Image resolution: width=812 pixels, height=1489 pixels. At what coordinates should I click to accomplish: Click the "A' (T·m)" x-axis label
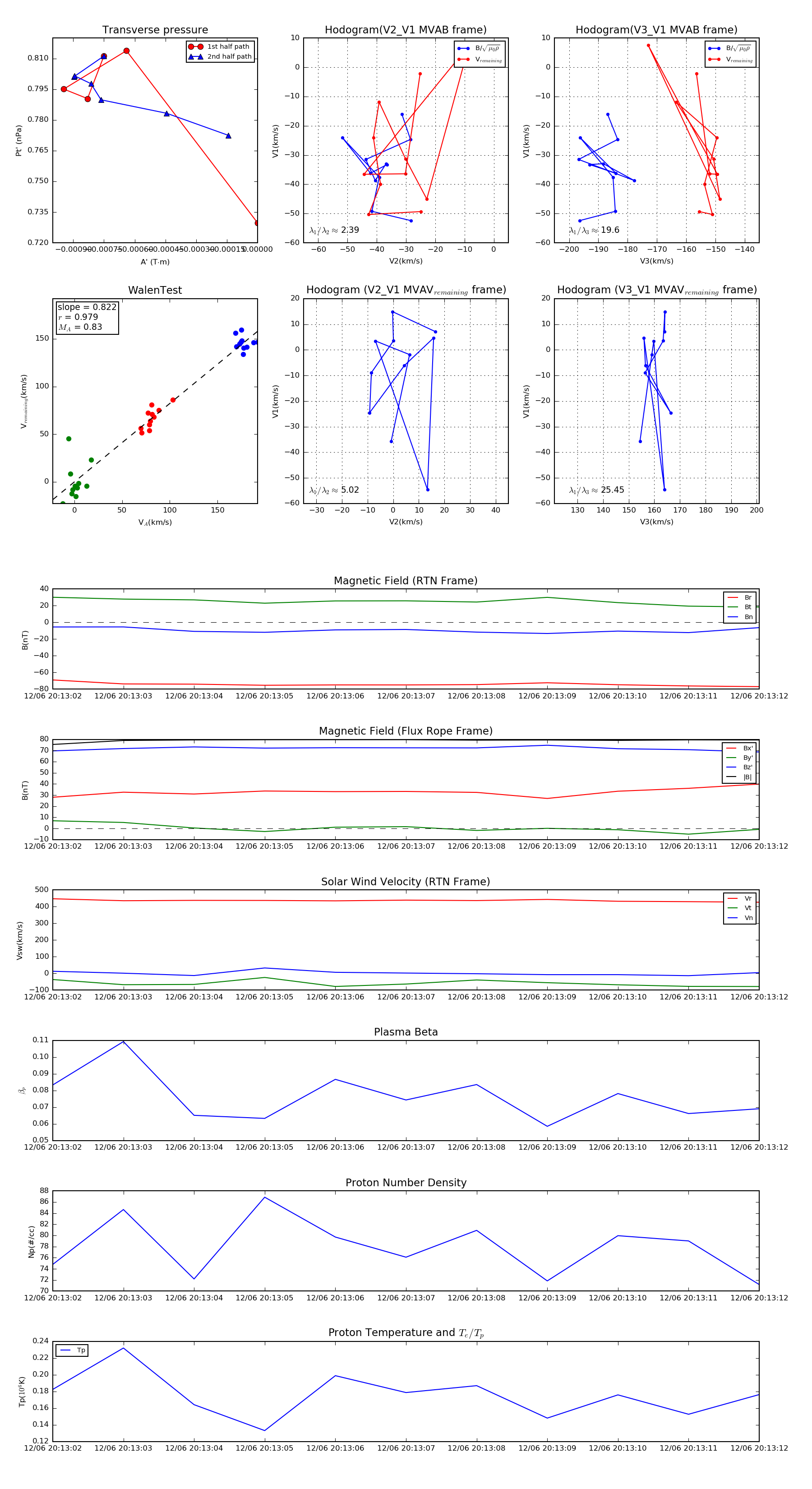click(x=155, y=262)
